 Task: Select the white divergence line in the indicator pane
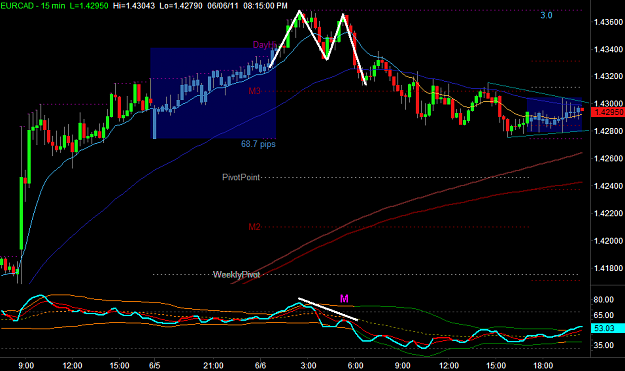[x=328, y=309]
